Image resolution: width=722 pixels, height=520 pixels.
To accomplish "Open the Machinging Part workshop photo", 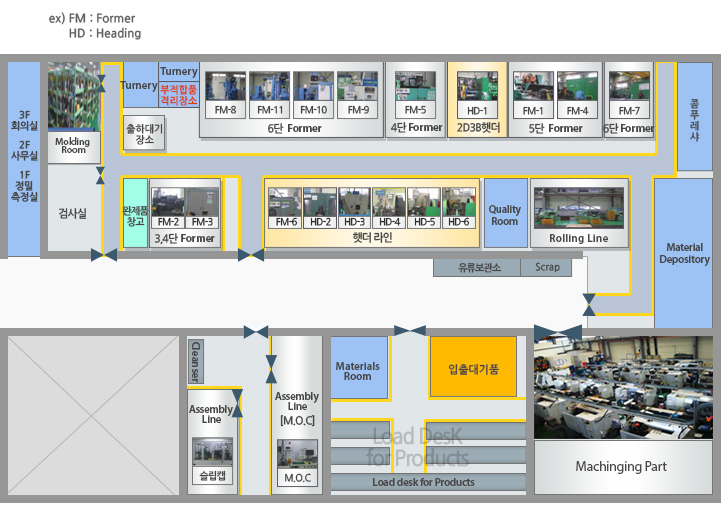I will 623,387.
